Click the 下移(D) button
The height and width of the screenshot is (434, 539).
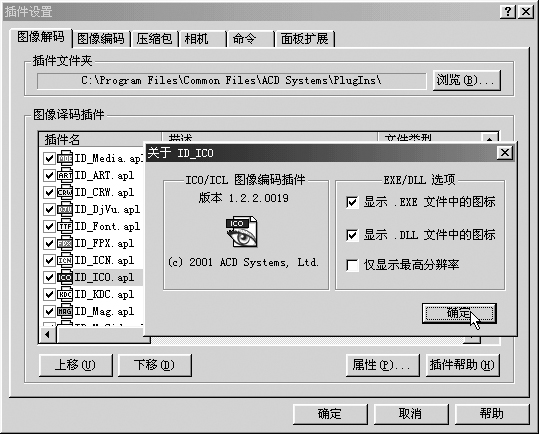click(x=155, y=365)
